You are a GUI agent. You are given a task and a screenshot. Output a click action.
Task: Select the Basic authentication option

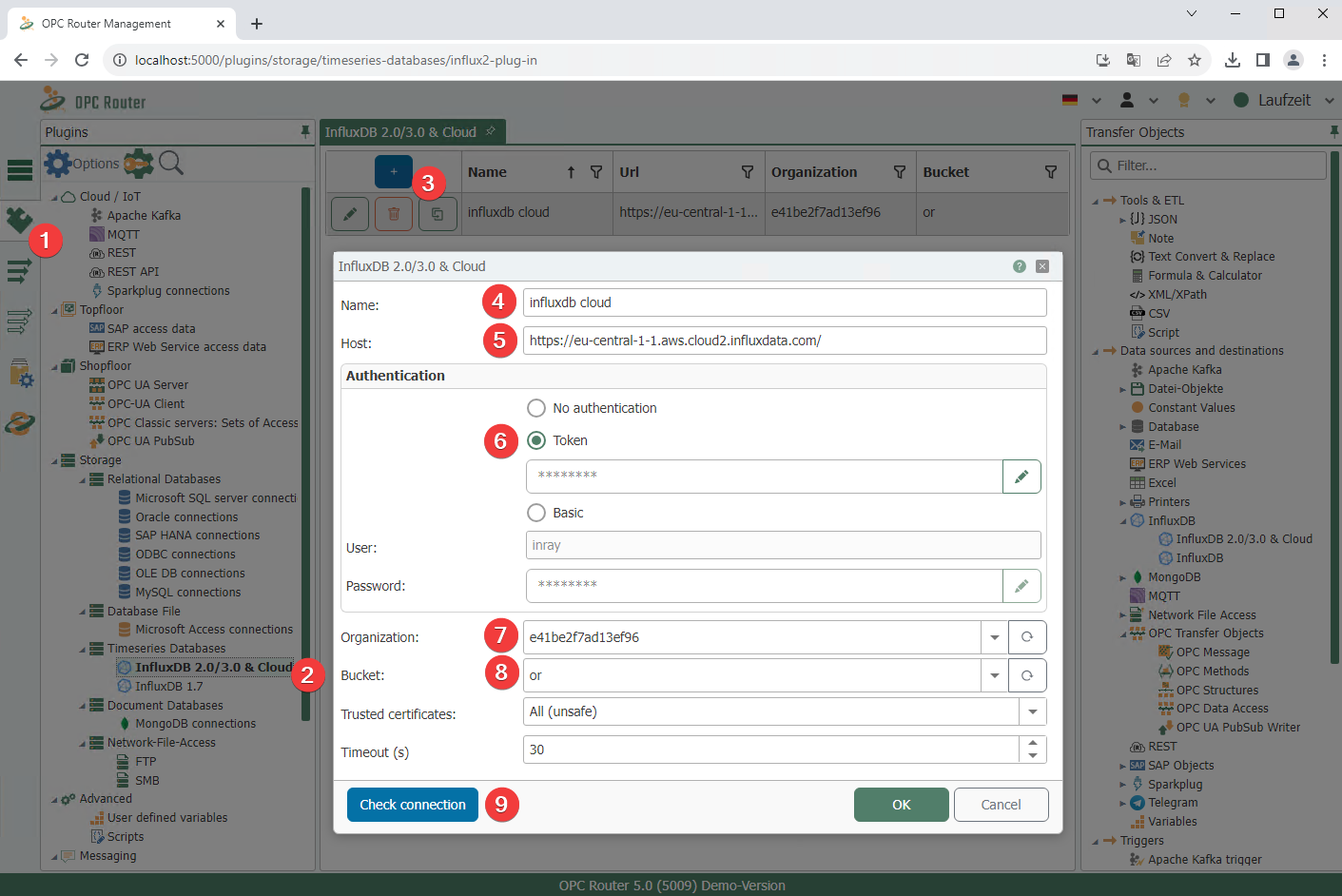click(x=536, y=513)
